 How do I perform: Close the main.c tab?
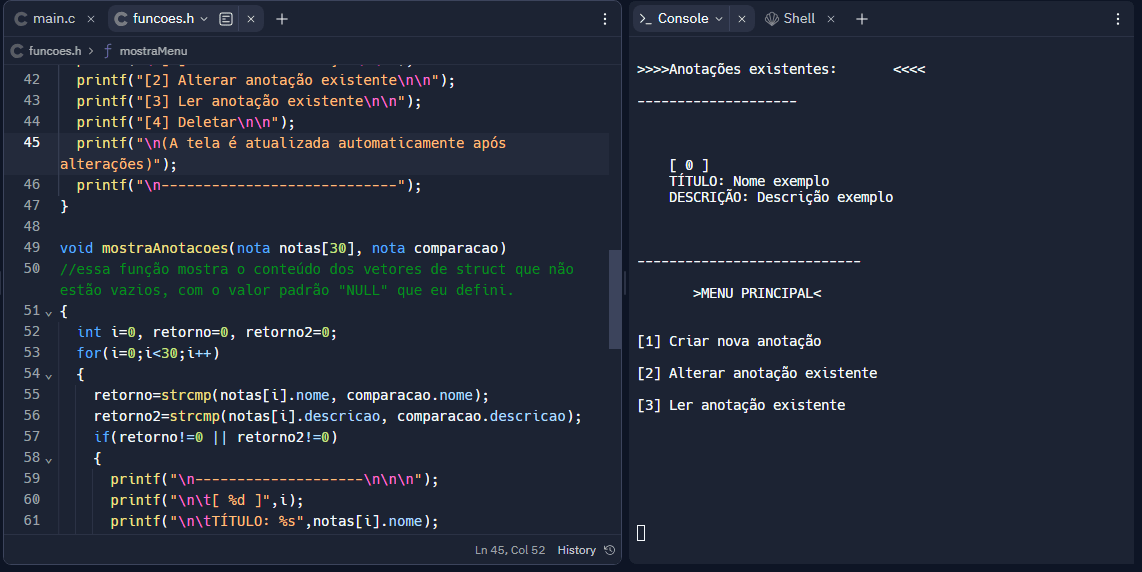(91, 19)
